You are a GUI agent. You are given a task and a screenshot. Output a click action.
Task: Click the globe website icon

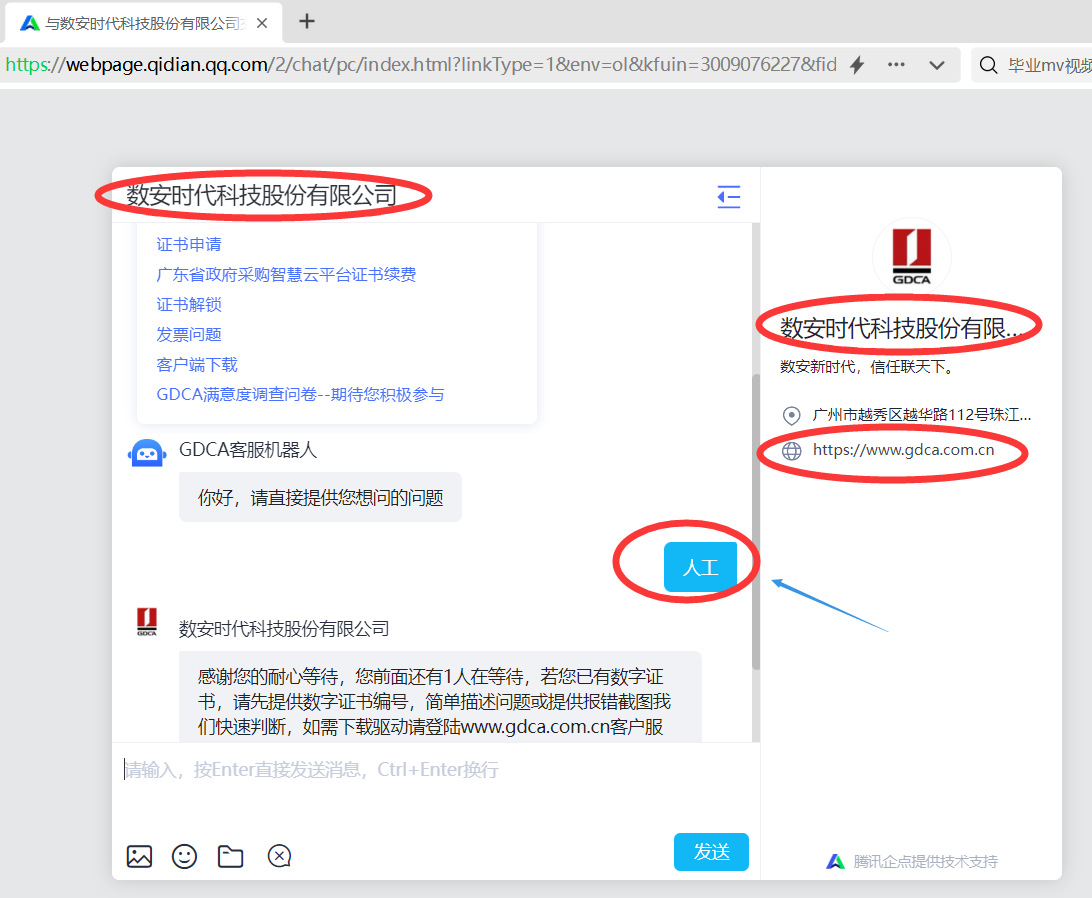(791, 451)
